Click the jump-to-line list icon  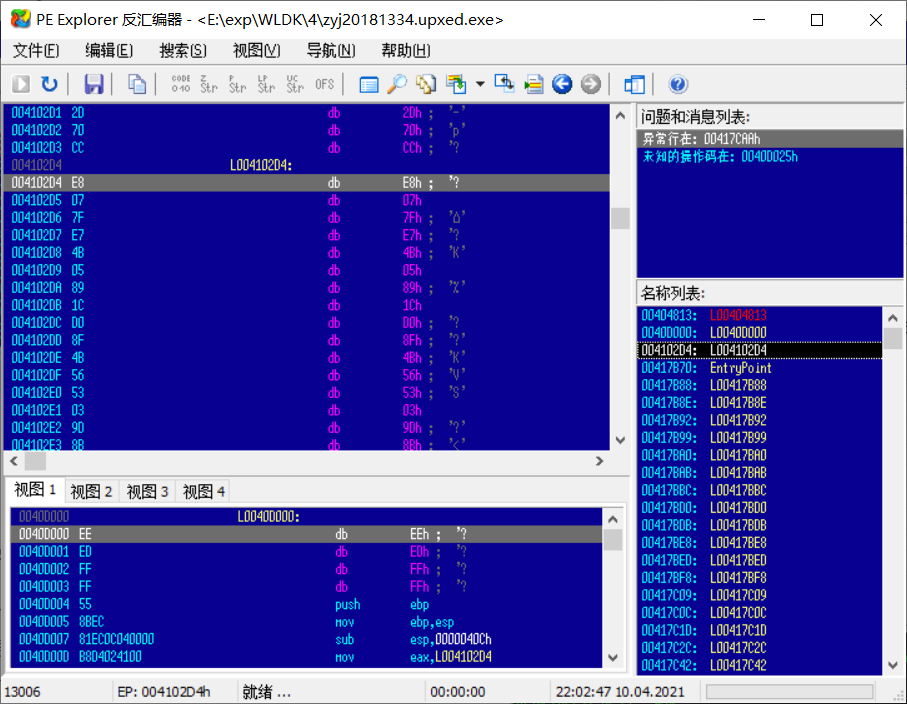click(x=533, y=84)
